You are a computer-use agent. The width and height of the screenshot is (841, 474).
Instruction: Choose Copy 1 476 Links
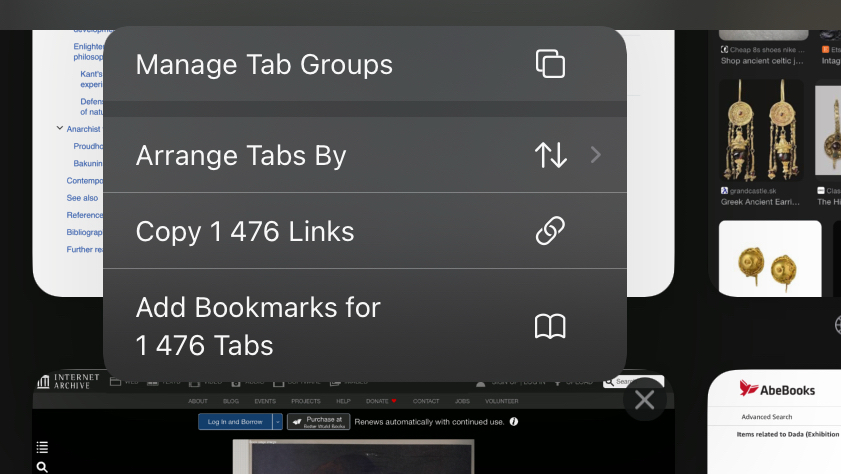point(245,232)
